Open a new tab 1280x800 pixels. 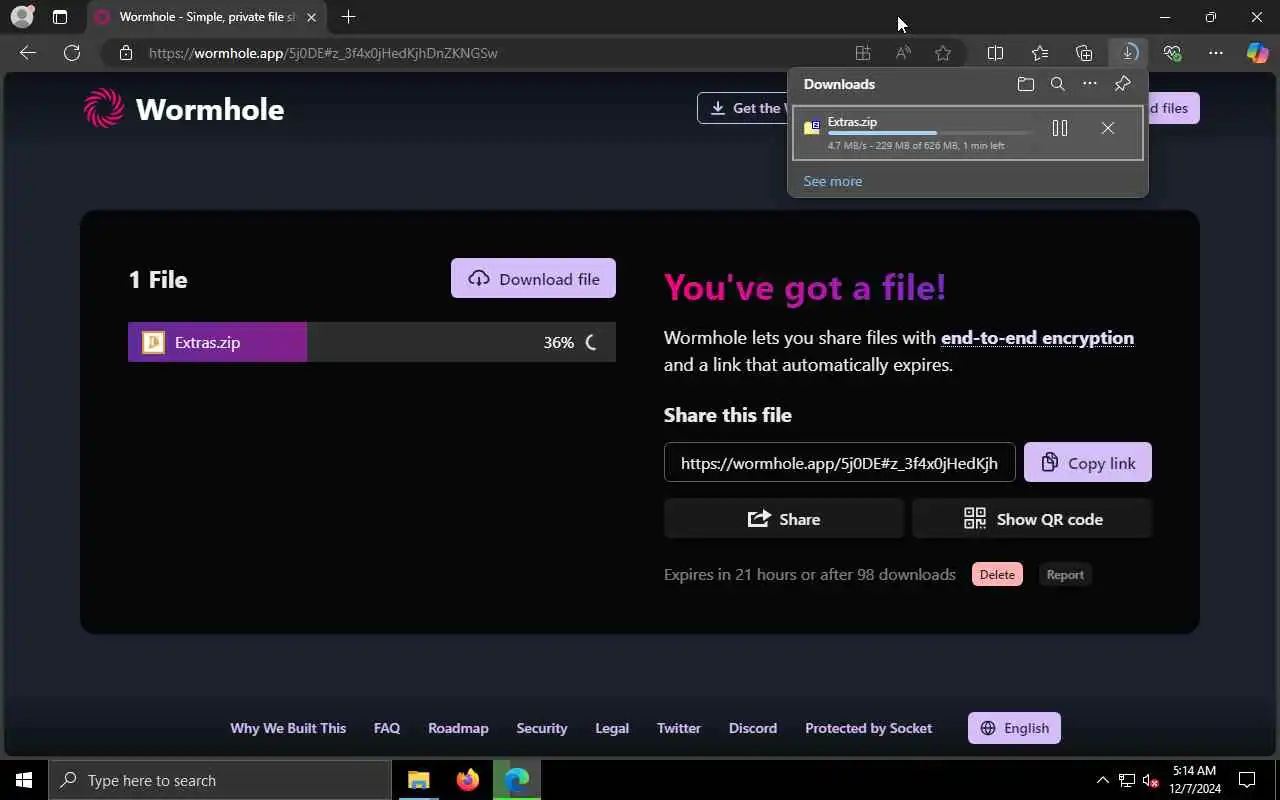[348, 17]
